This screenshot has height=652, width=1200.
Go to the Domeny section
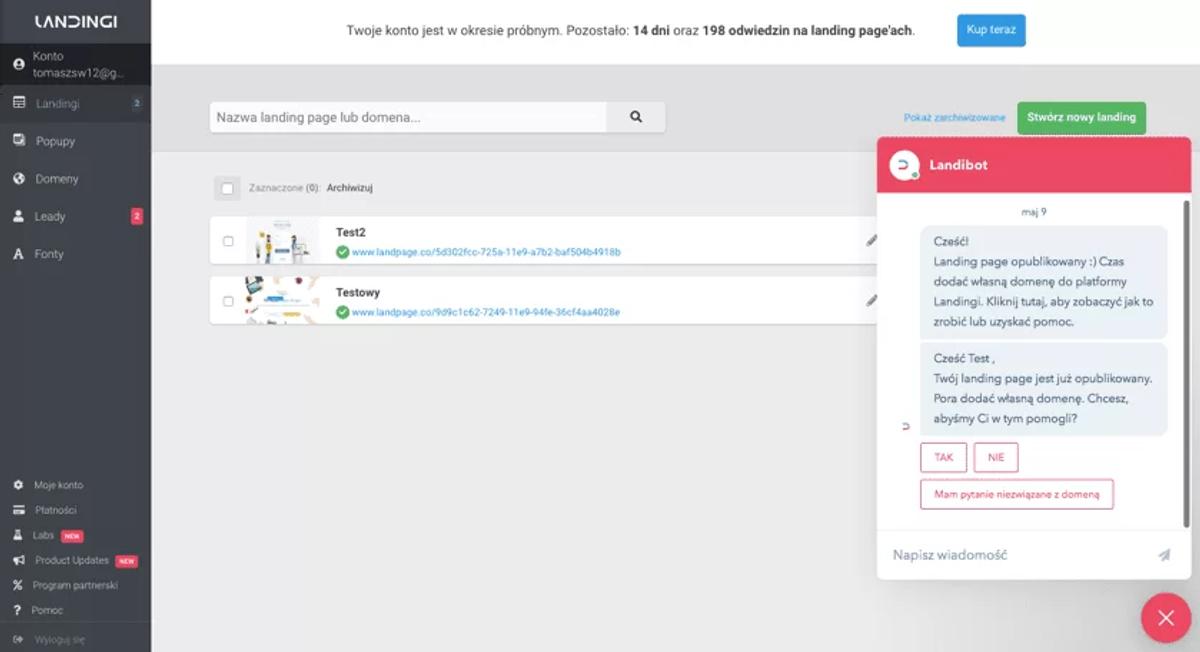75,179
